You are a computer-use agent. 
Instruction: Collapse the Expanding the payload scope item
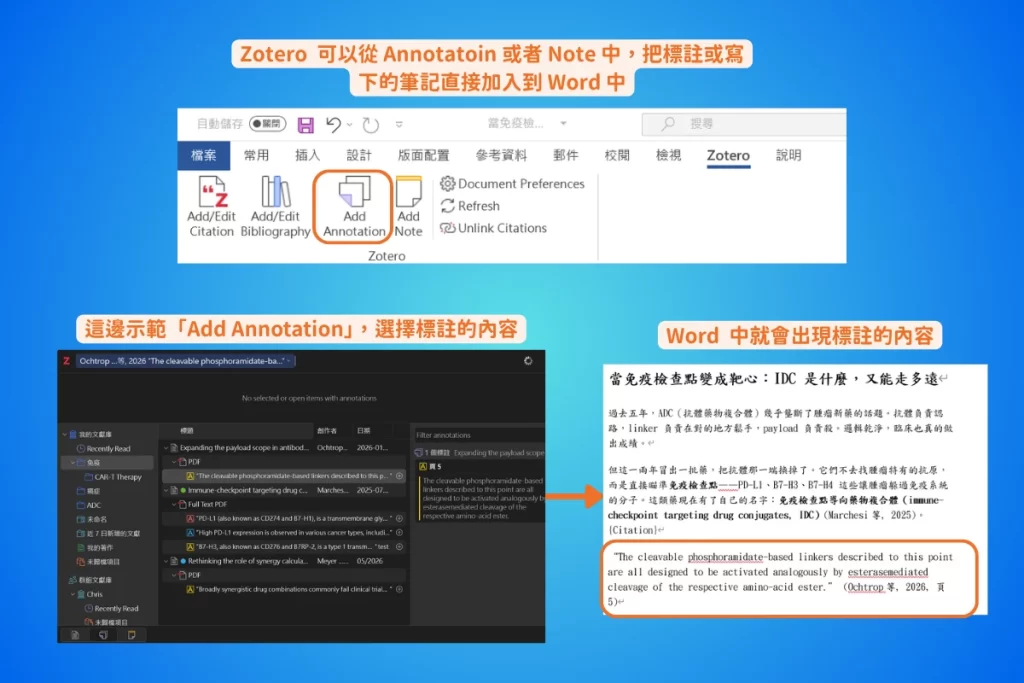(166, 448)
